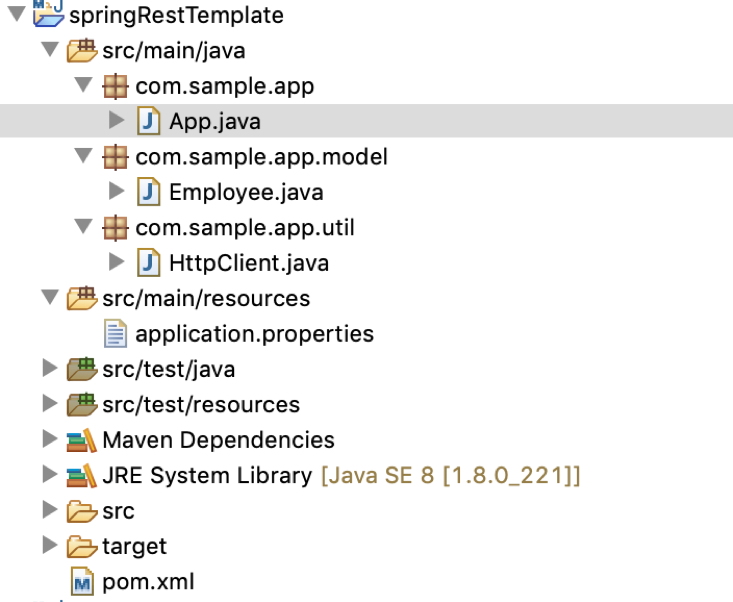Select the src/test/resources folder label
This screenshot has width=733, height=602.
click(200, 405)
